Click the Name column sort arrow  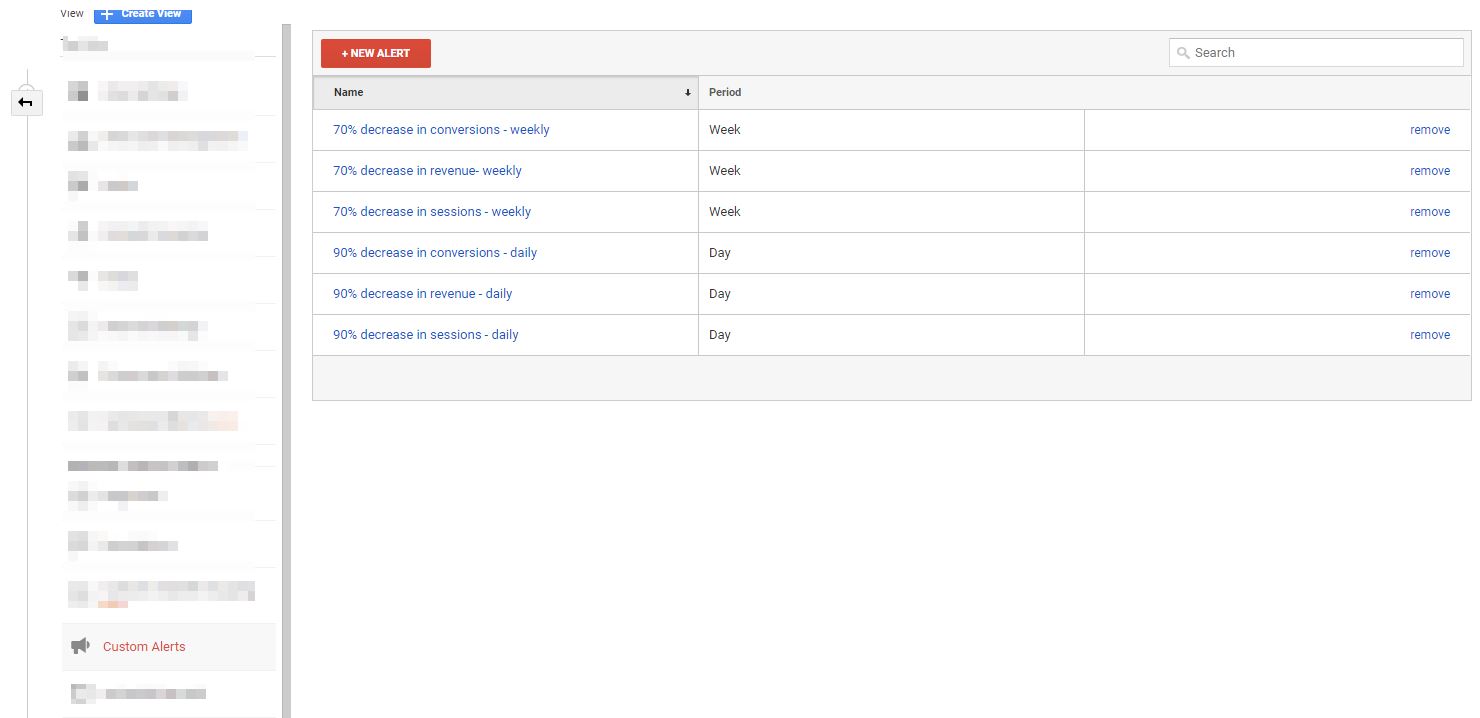[687, 93]
